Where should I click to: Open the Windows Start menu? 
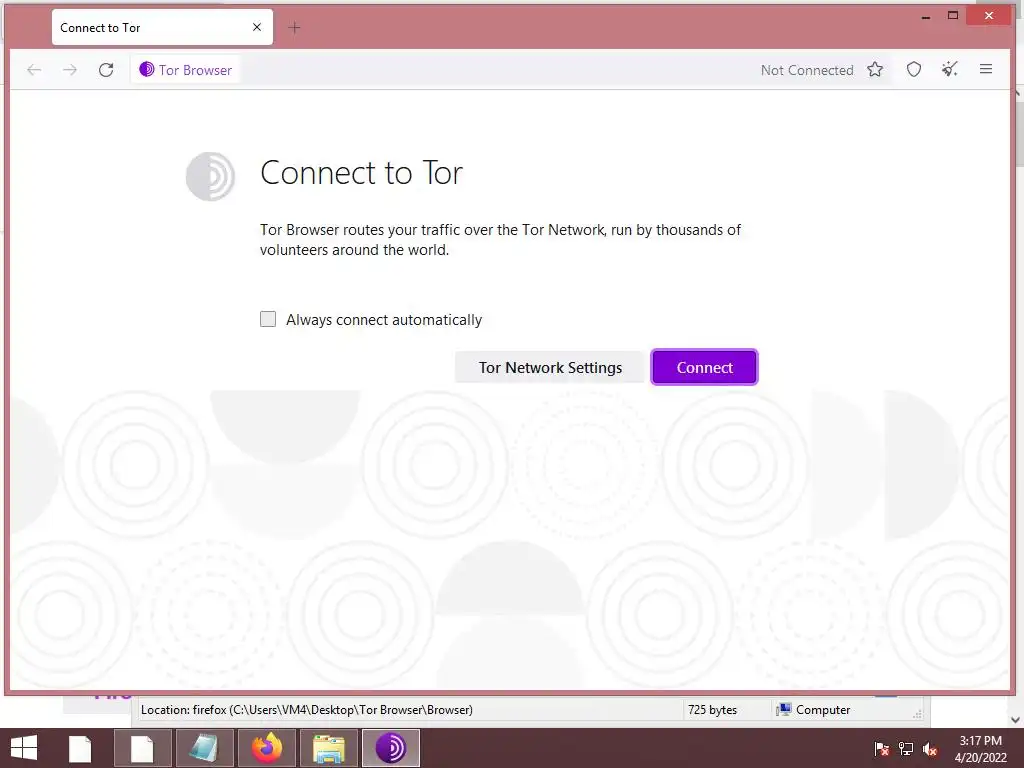[x=24, y=748]
